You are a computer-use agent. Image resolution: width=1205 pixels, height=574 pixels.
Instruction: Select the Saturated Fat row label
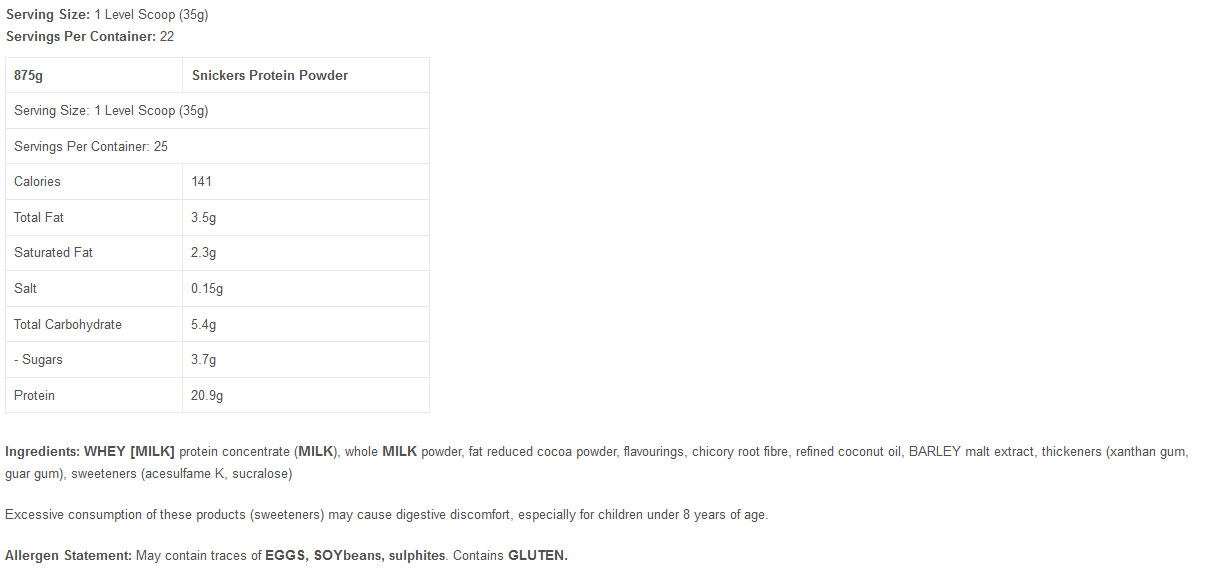(x=53, y=252)
